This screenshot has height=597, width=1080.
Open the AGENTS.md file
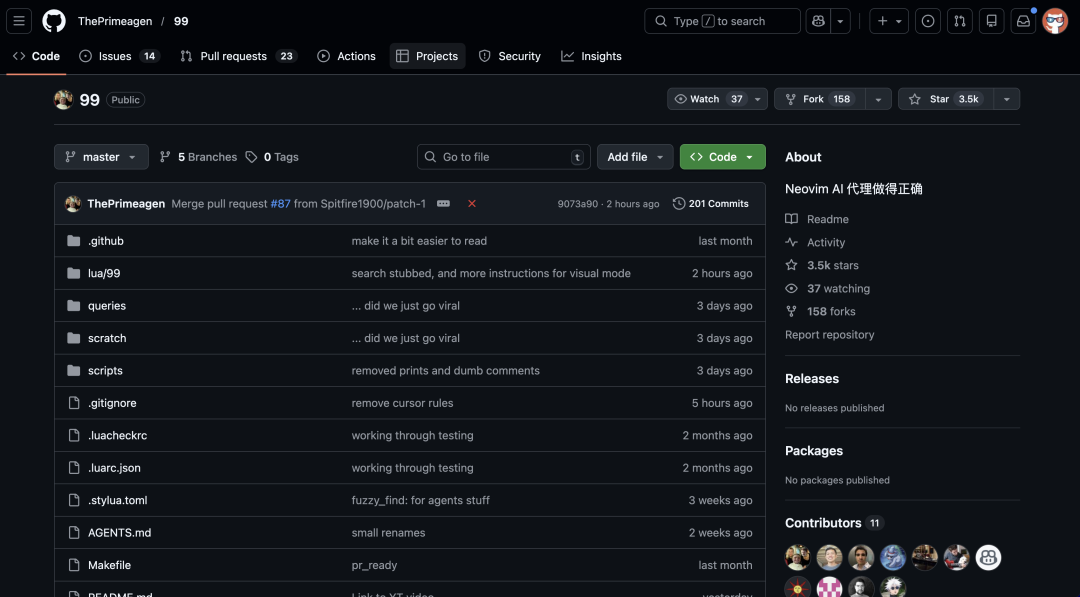click(x=119, y=532)
